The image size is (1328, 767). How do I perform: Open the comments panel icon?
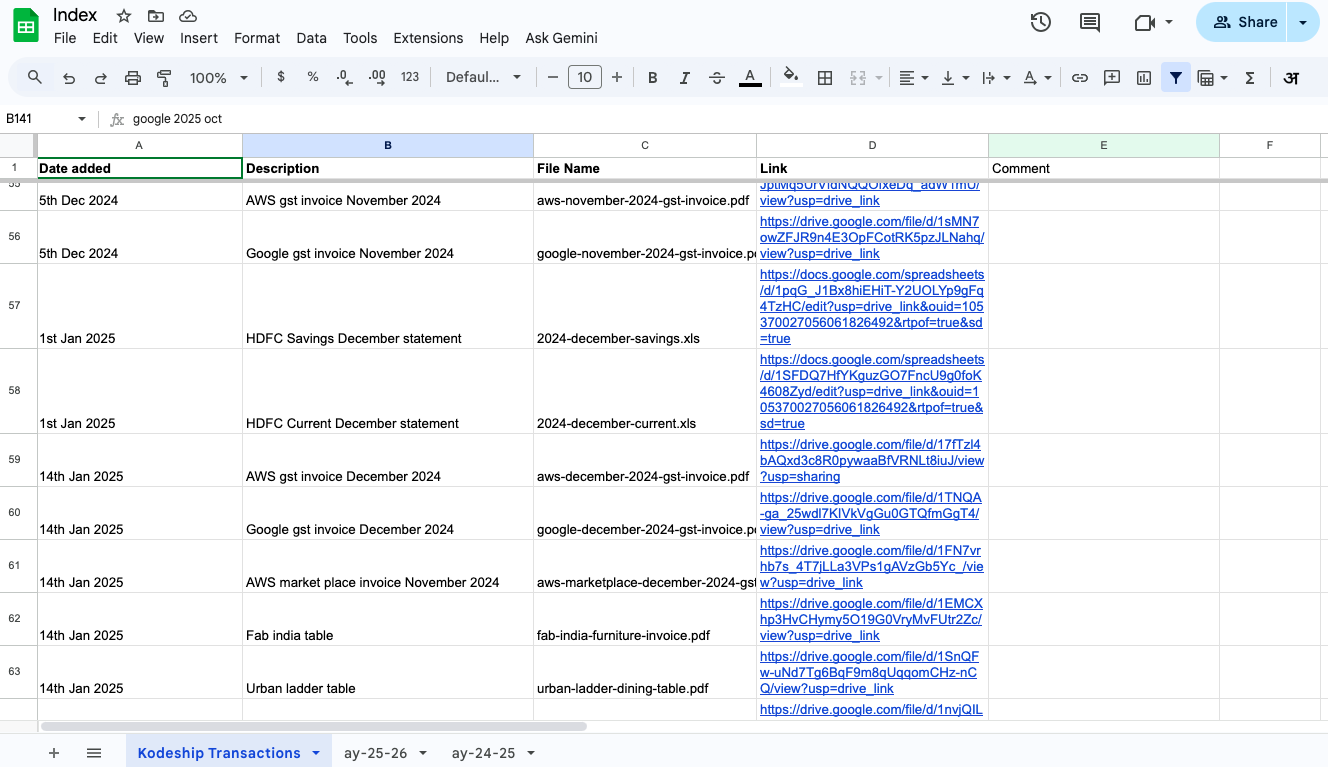pos(1090,22)
